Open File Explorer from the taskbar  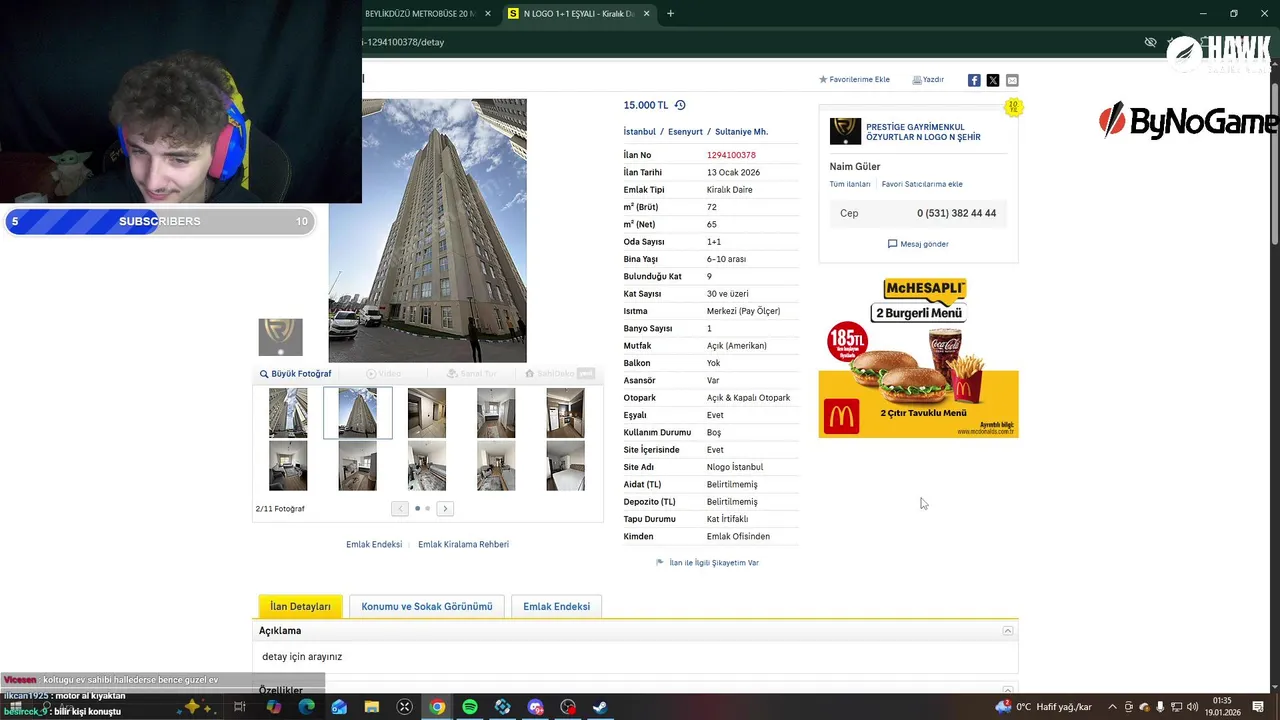click(372, 707)
